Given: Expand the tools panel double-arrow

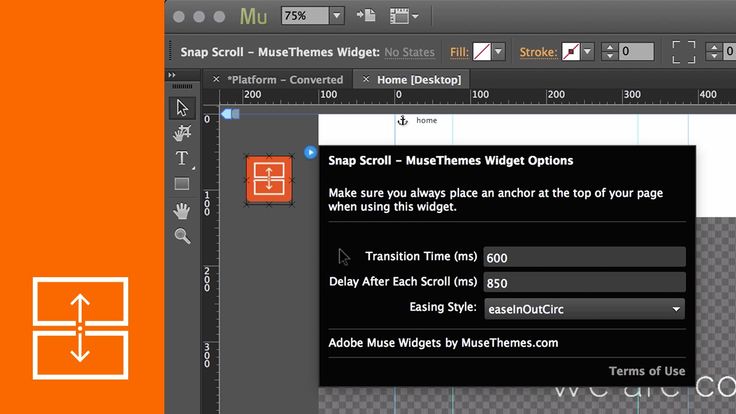Looking at the screenshot, I should (x=172, y=75).
